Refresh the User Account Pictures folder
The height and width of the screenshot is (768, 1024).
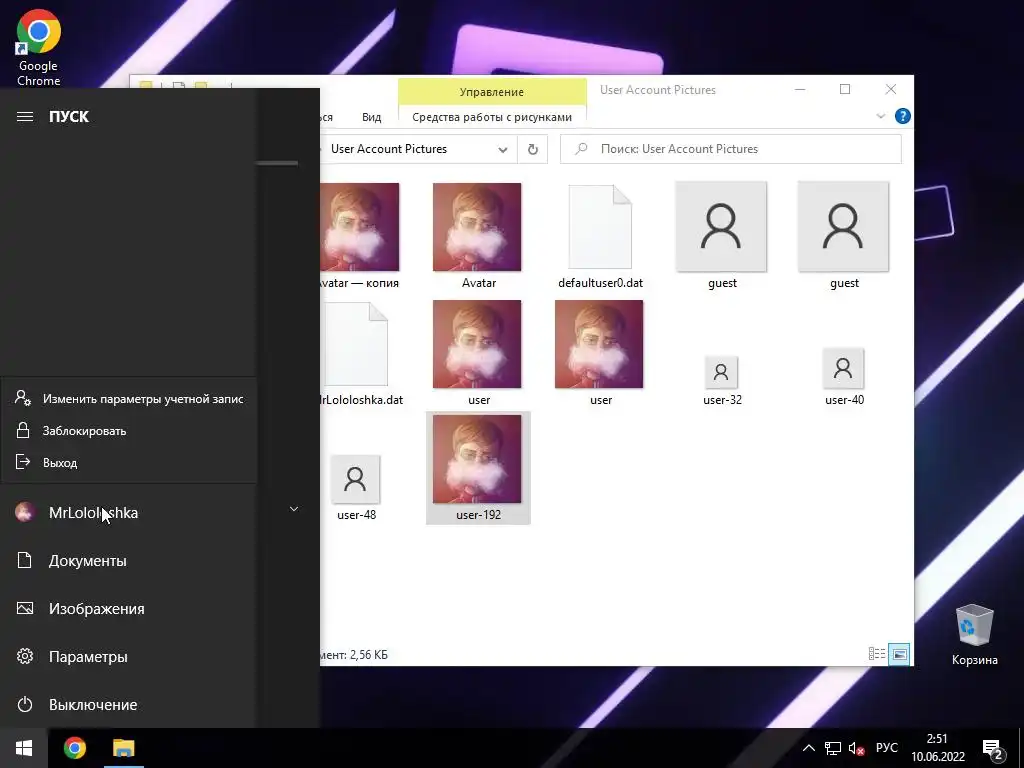(532, 150)
